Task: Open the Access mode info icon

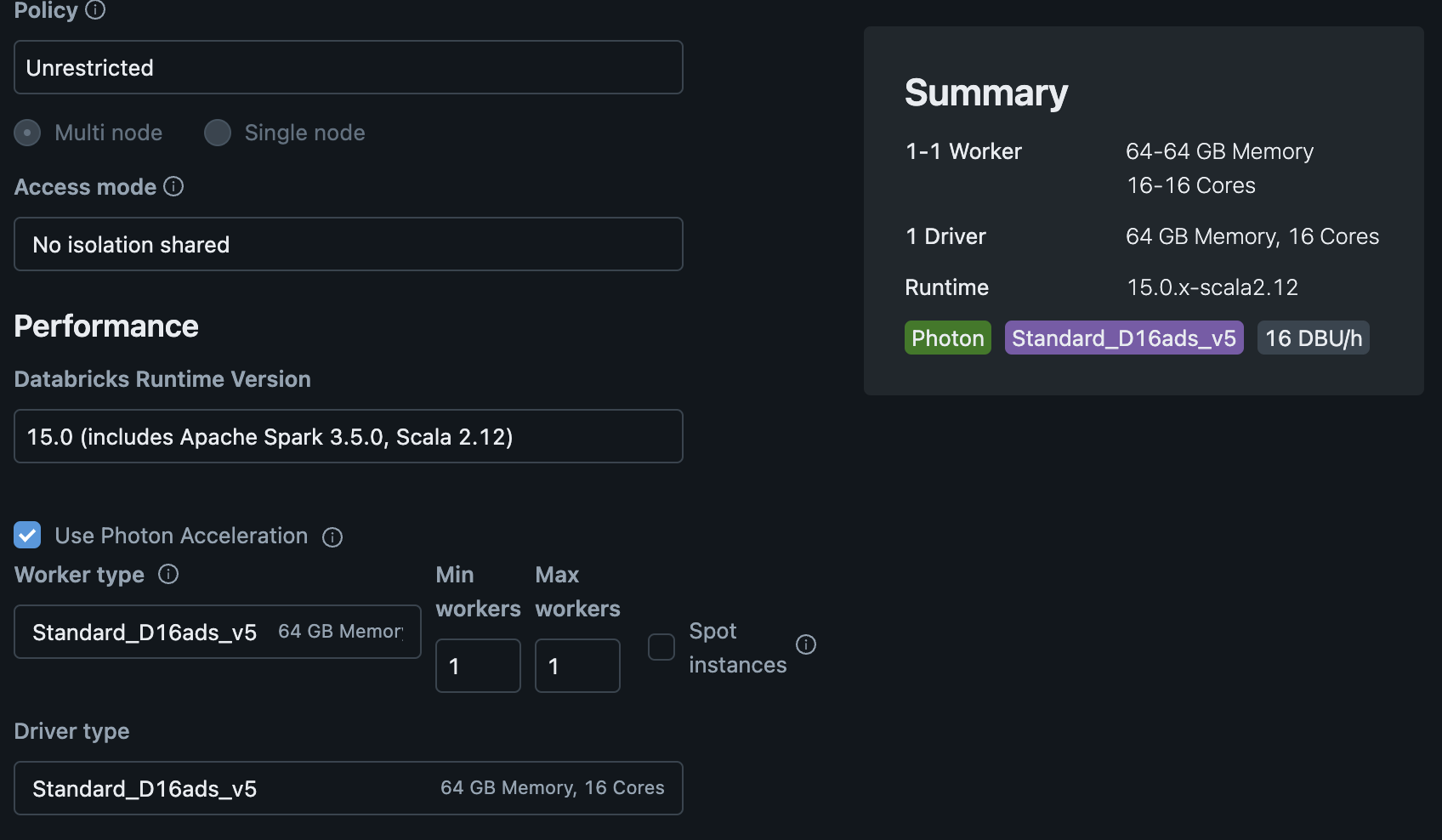Action: coord(173,186)
